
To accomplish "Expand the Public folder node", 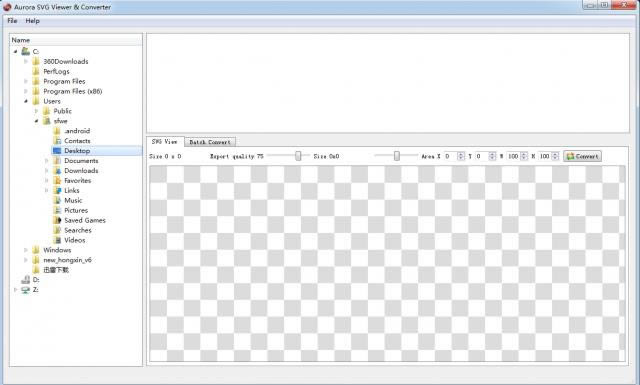I will coord(36,111).
